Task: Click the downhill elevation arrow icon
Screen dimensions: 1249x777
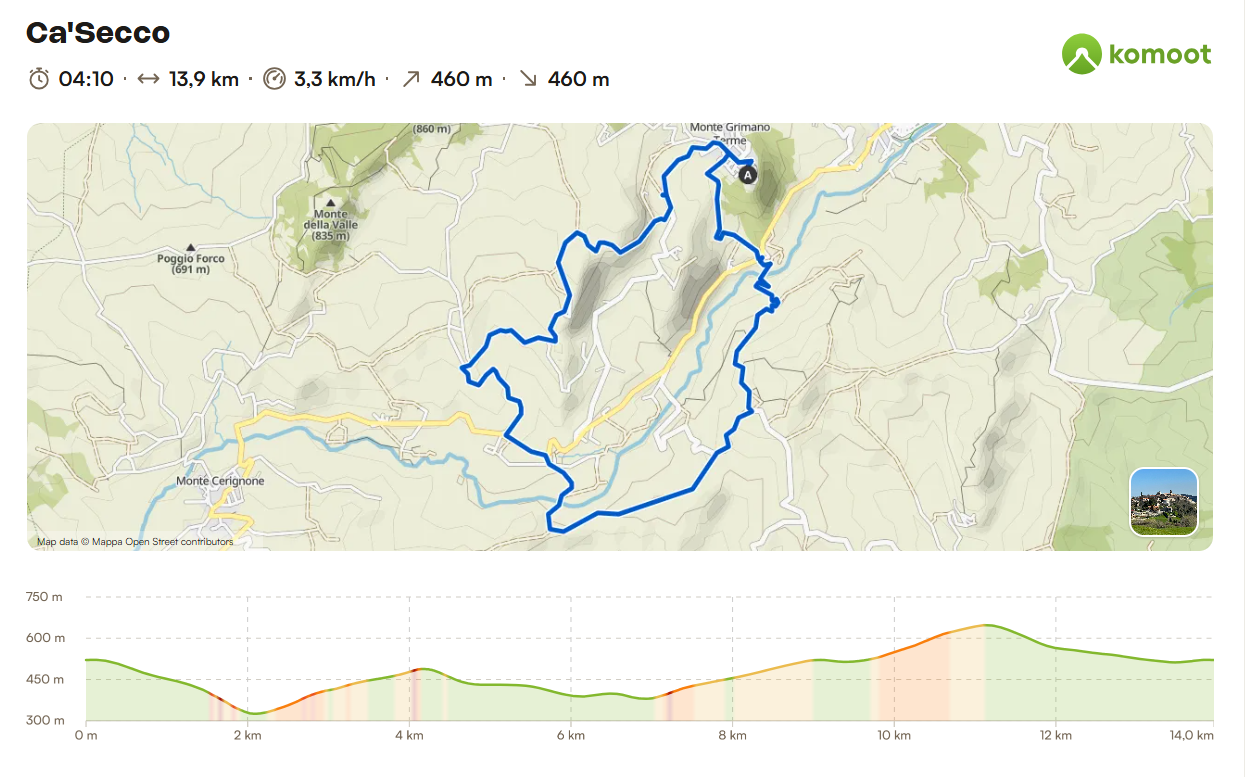Action: pos(528,79)
